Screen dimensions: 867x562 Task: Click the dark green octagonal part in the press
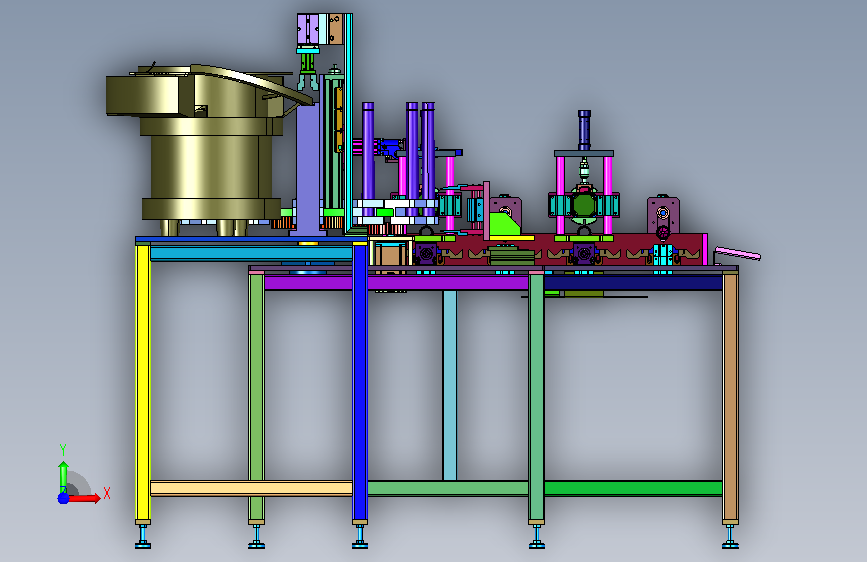pos(583,205)
